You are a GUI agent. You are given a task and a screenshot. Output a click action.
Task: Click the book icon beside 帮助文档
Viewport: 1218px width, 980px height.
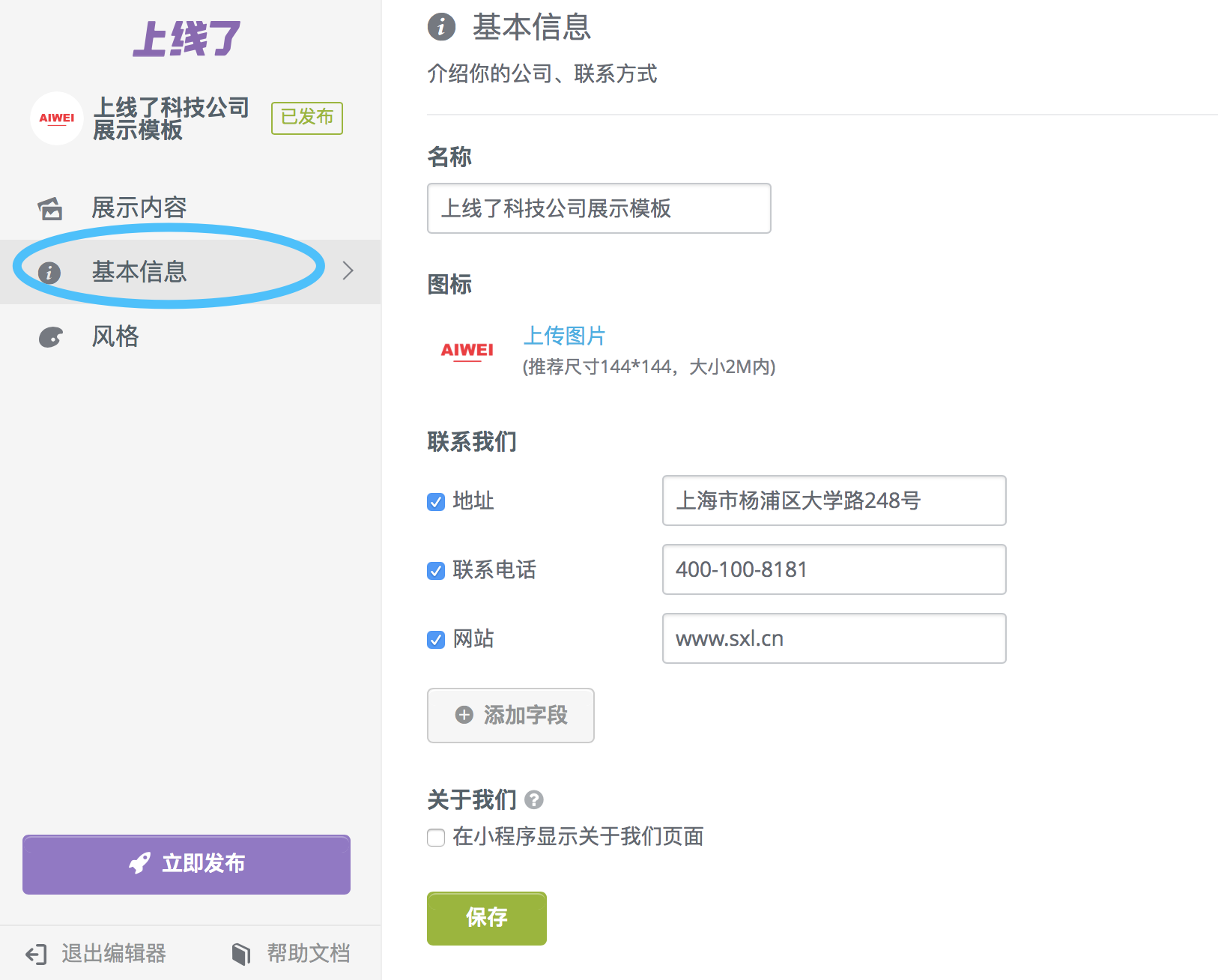click(240, 954)
